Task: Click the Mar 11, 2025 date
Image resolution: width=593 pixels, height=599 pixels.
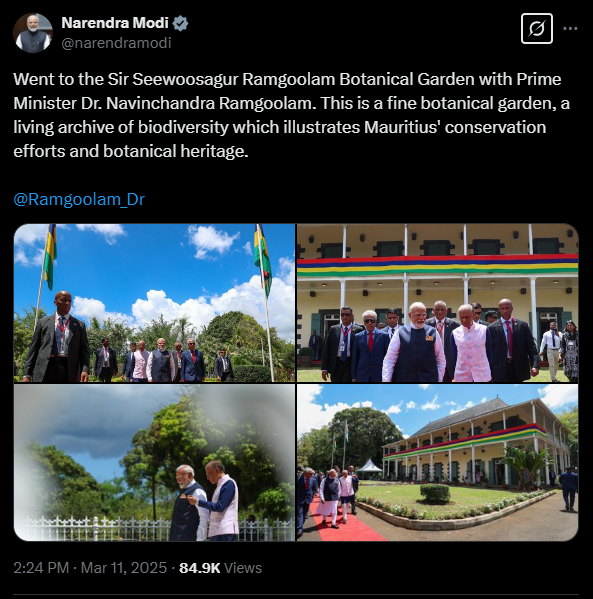Action: point(123,568)
